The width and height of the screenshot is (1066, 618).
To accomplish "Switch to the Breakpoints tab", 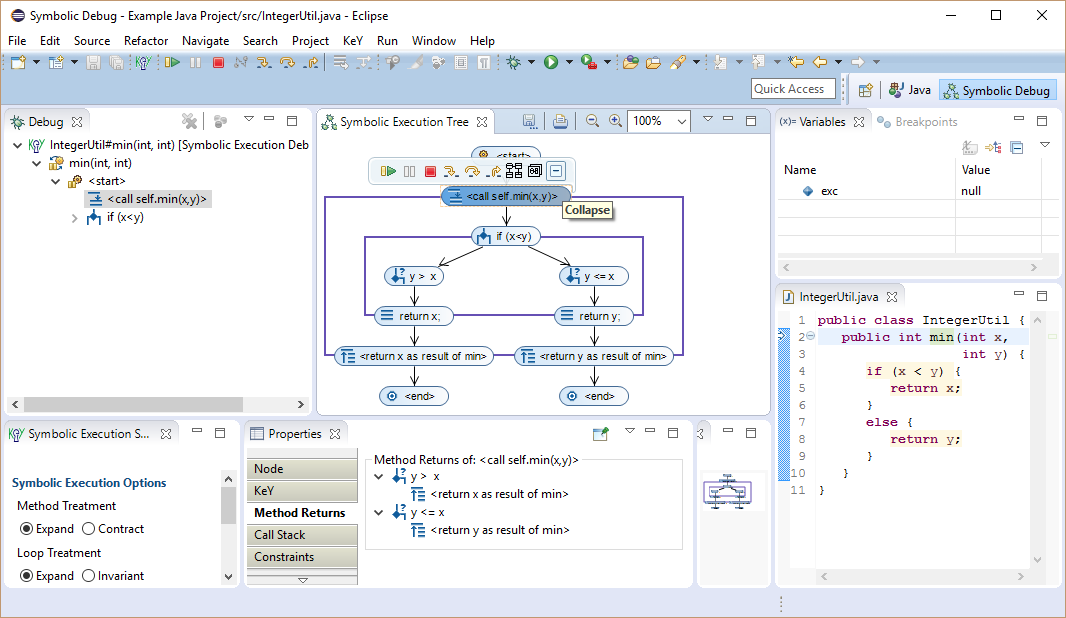I will [917, 122].
